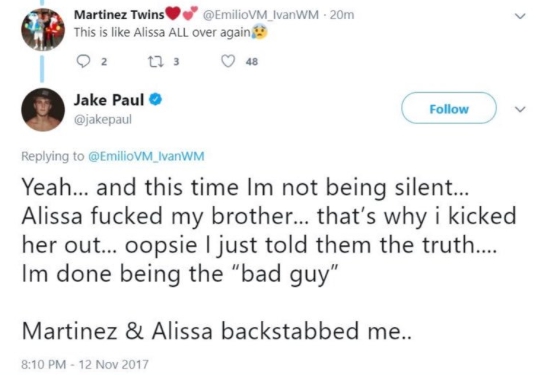Retweet the Martinez Twins tweet
The width and height of the screenshot is (555, 375).
click(155, 62)
